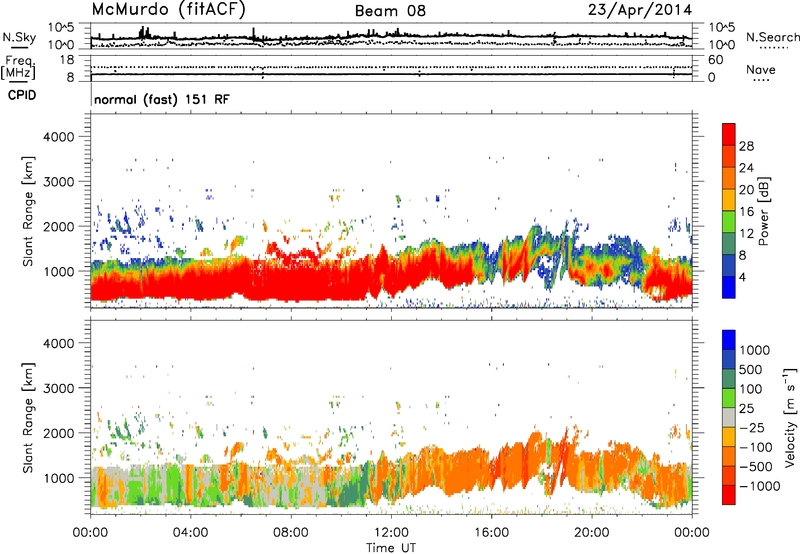Click 'Slant Range [km]' on the velocity panel
This screenshot has width=800, height=554.
pos(28,417)
